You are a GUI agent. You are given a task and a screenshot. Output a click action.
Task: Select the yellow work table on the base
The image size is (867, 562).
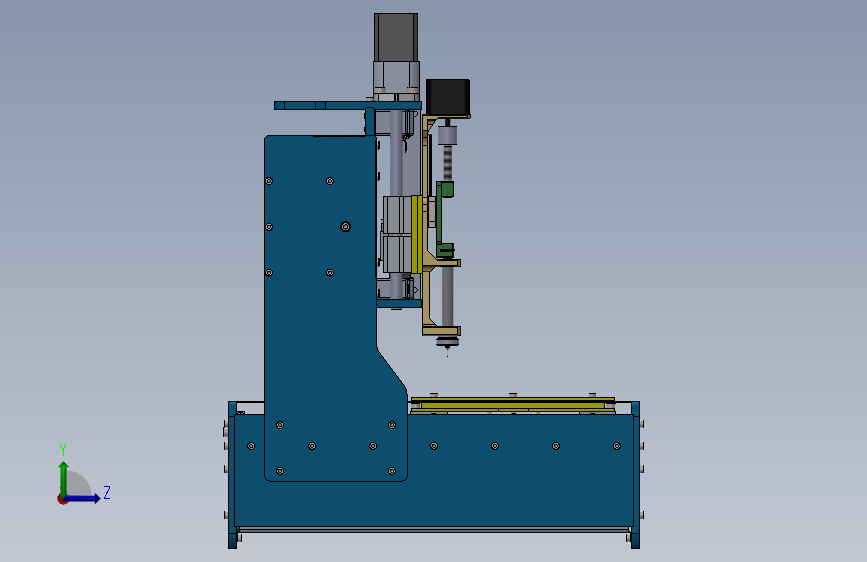[x=513, y=404]
